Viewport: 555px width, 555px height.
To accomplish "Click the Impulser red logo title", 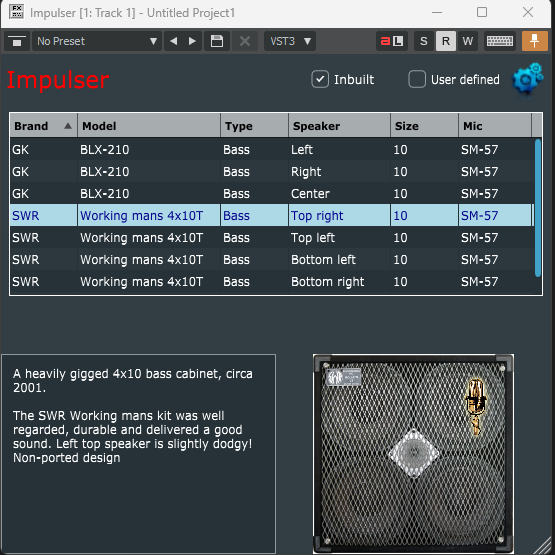I will [58, 80].
